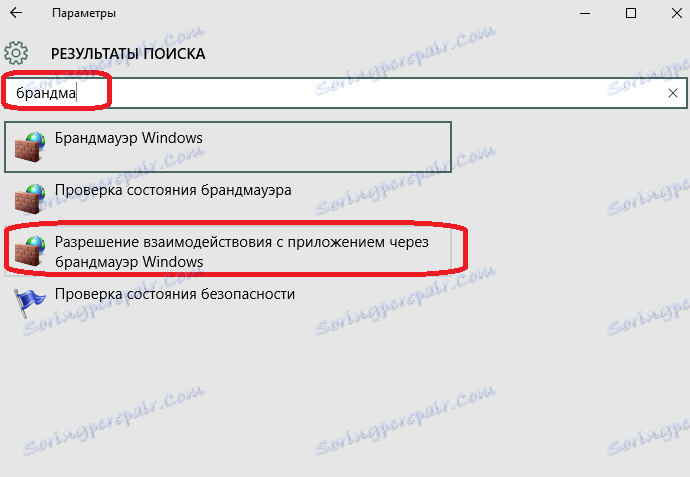Viewport: 690px width, 477px height.
Task: Close the Параметры window
Action: (x=676, y=13)
